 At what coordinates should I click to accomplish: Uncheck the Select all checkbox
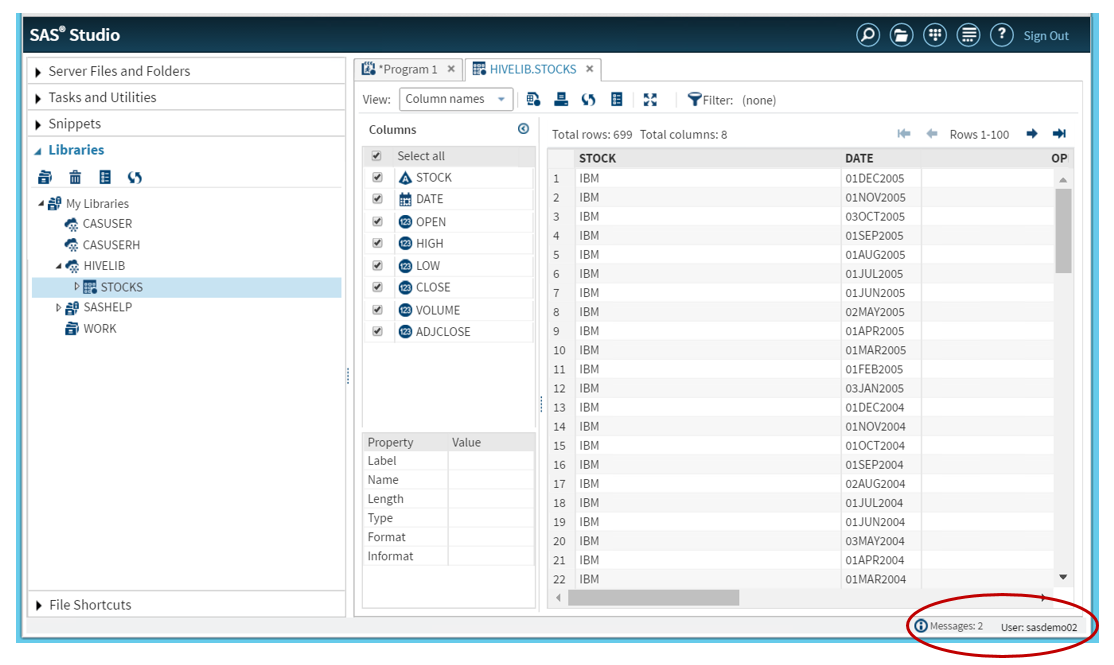tap(377, 156)
